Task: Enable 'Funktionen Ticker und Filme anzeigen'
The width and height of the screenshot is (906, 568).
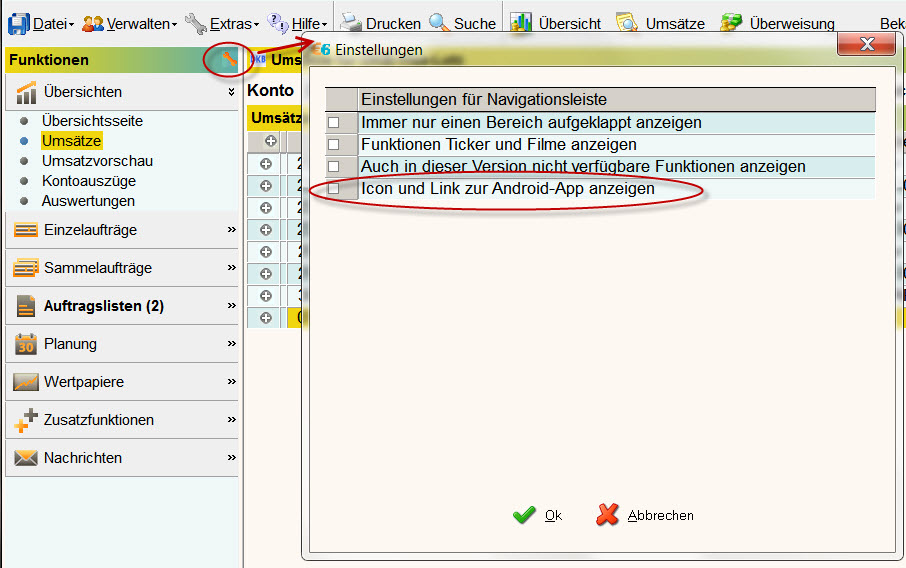Action: coord(333,144)
